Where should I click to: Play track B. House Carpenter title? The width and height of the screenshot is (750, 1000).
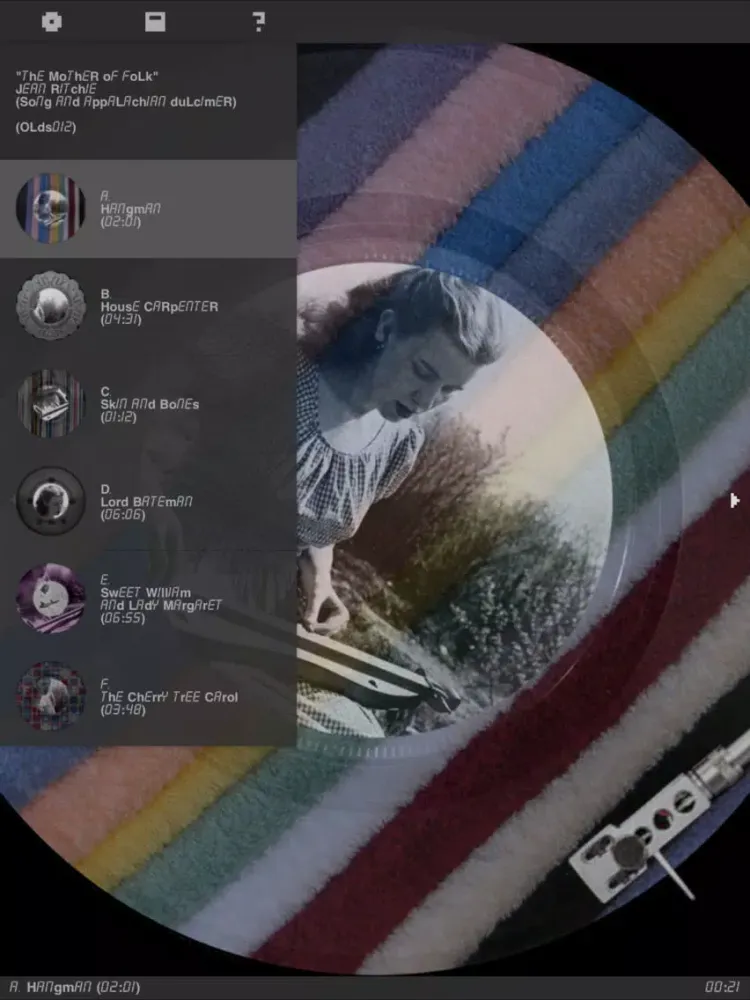click(x=159, y=306)
